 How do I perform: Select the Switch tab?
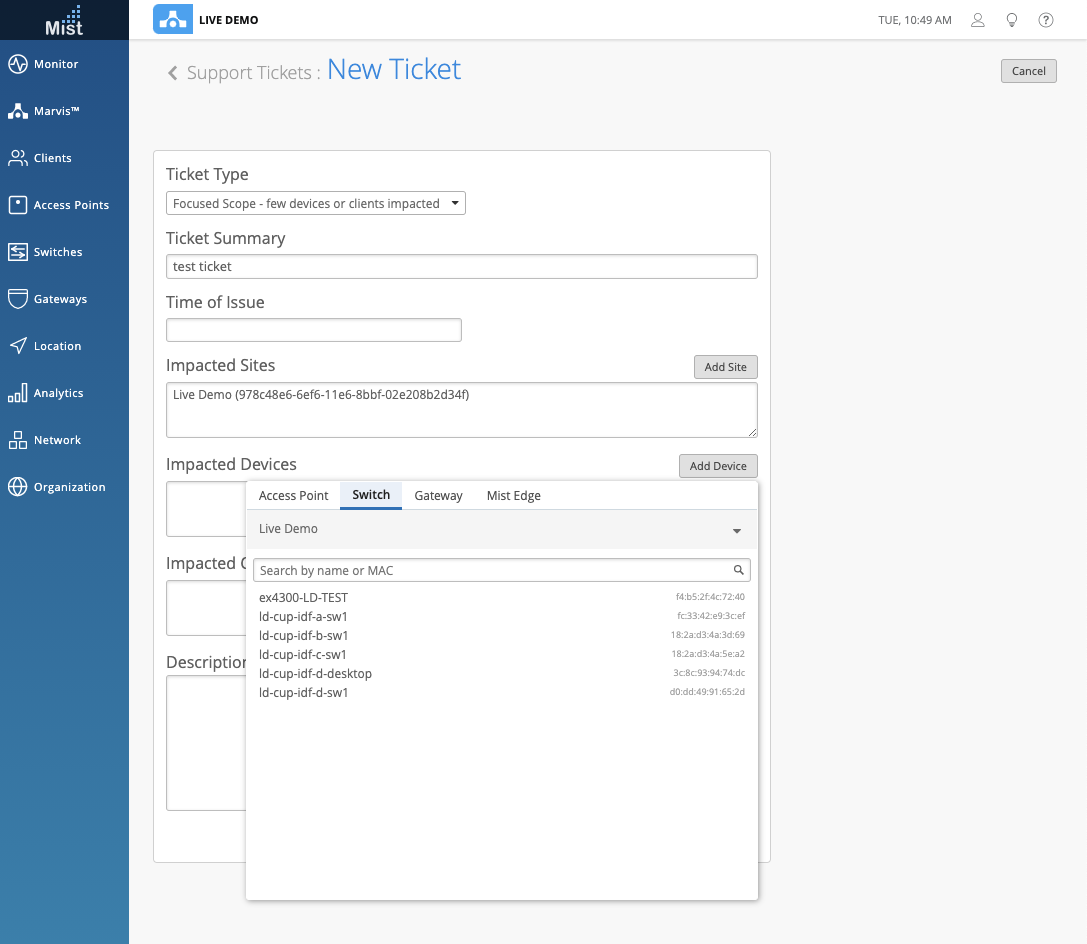tap(371, 495)
